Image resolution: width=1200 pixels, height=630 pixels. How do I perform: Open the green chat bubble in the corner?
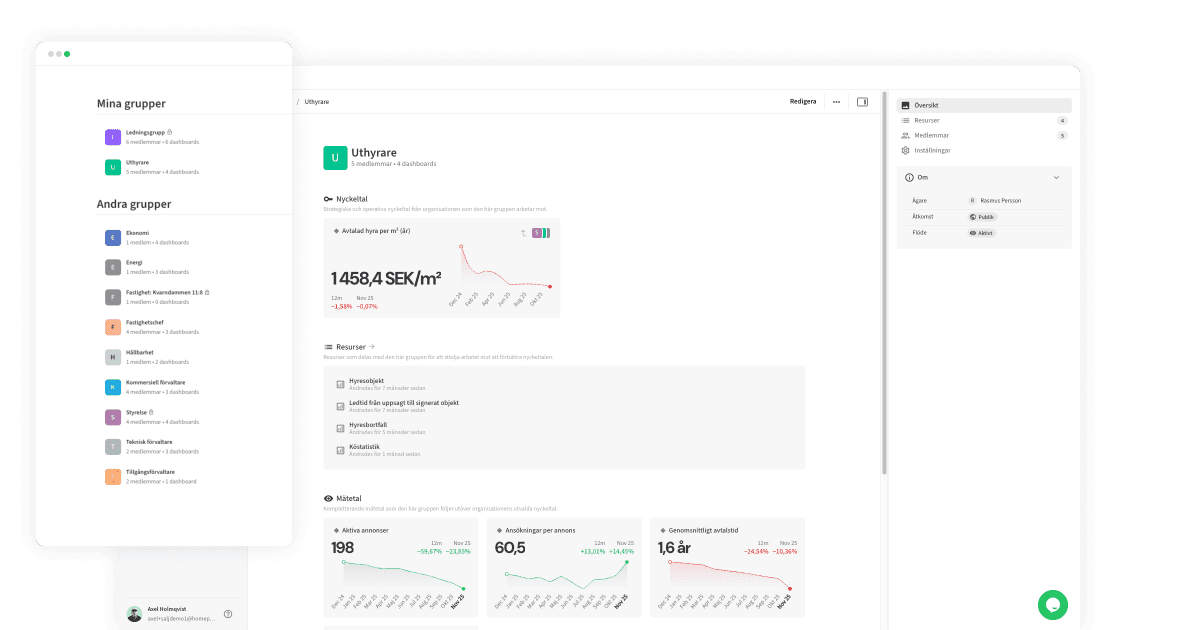1054,605
